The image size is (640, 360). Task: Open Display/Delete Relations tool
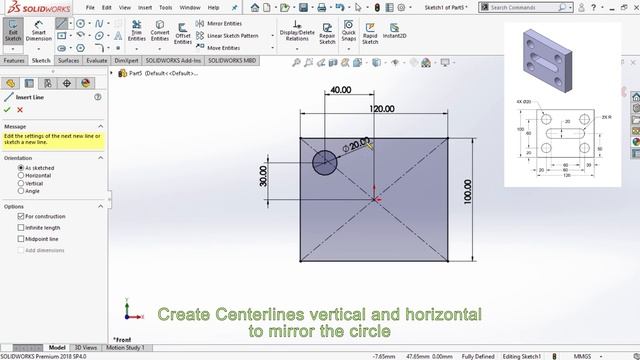coord(297,31)
